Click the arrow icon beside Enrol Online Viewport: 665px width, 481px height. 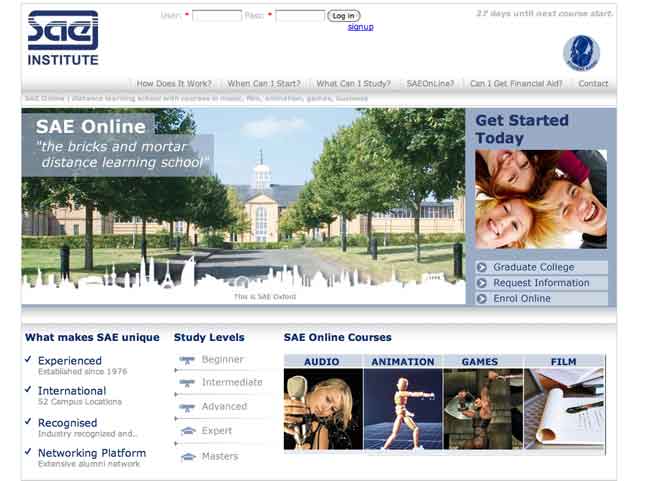click(x=481, y=299)
